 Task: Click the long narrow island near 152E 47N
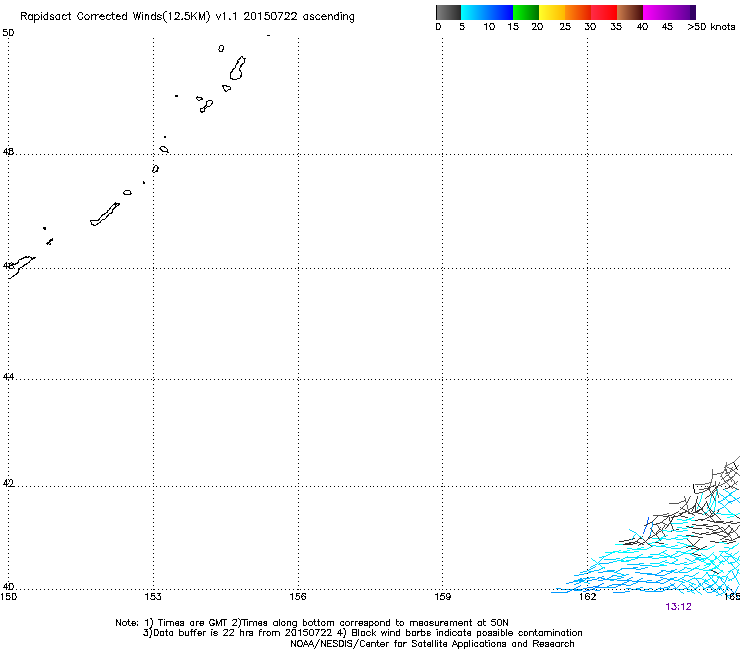point(105,214)
